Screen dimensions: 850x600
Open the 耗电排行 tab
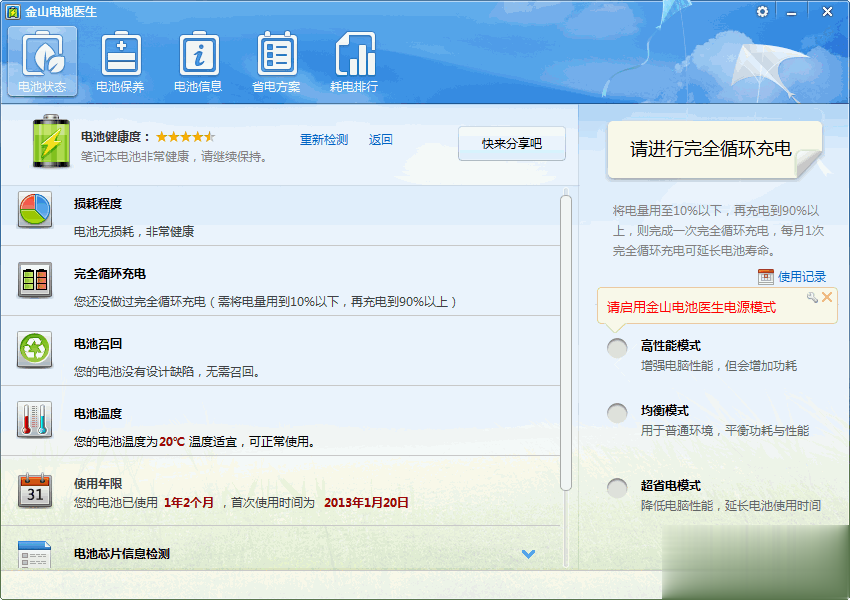click(x=355, y=62)
